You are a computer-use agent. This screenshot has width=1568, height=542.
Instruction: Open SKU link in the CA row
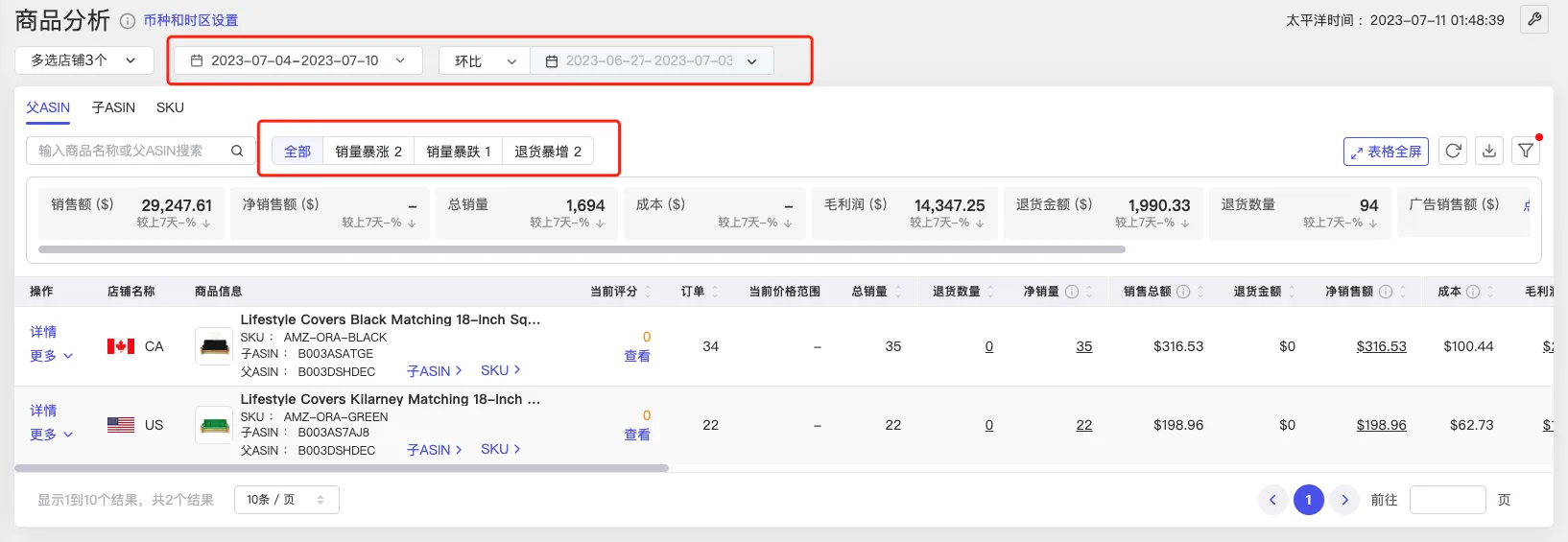coord(501,370)
